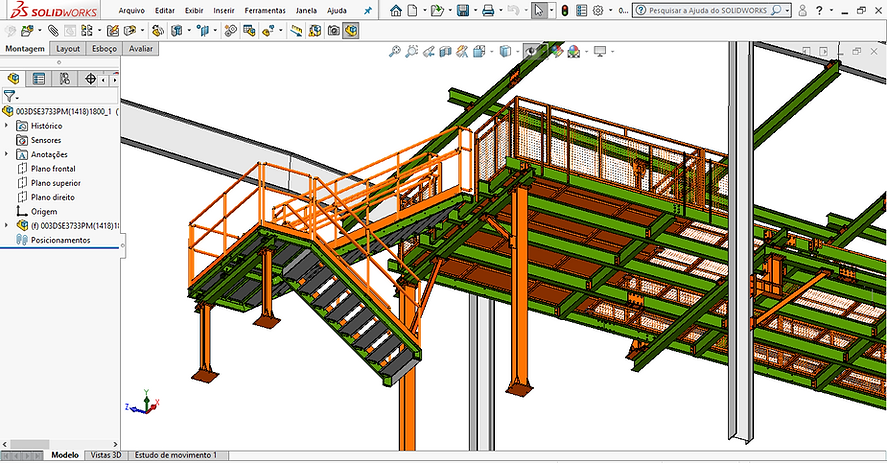Viewport: 887px width, 463px height.
Task: Toggle the Large Assembly Mode highlighted button
Action: point(351,31)
